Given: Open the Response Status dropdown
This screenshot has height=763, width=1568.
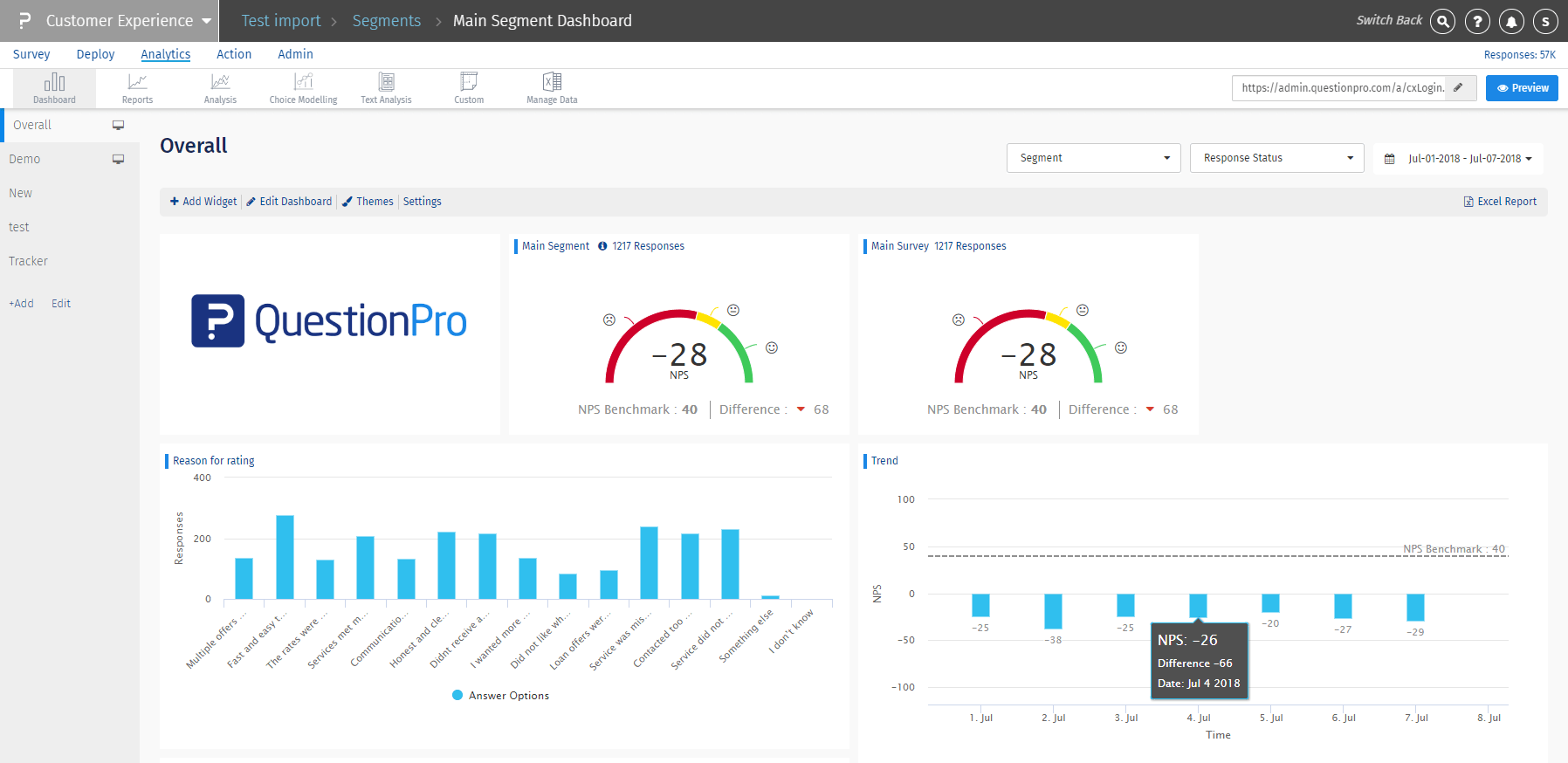Looking at the screenshot, I should [x=1276, y=158].
